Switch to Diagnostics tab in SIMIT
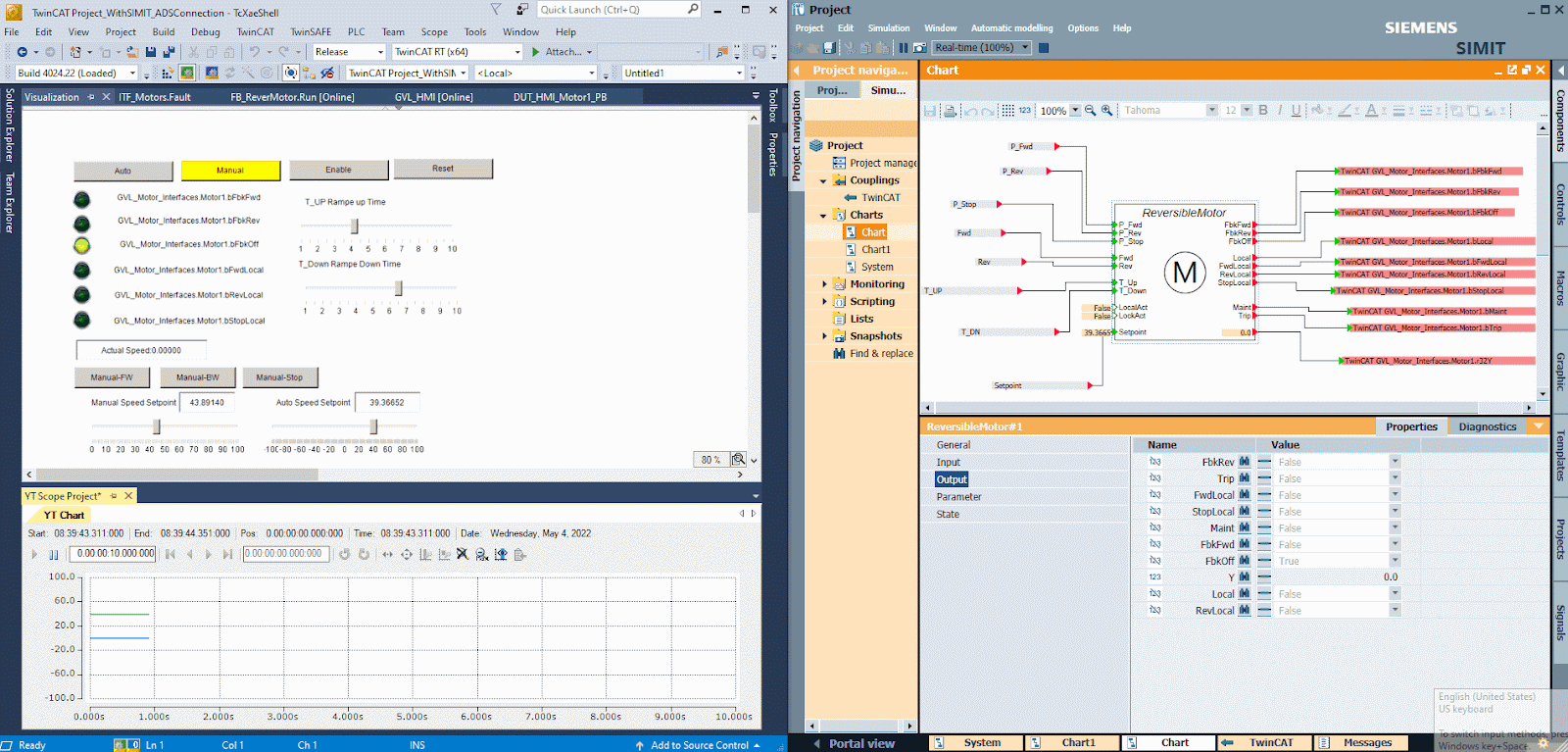This screenshot has height=752, width=1568. click(x=1488, y=426)
